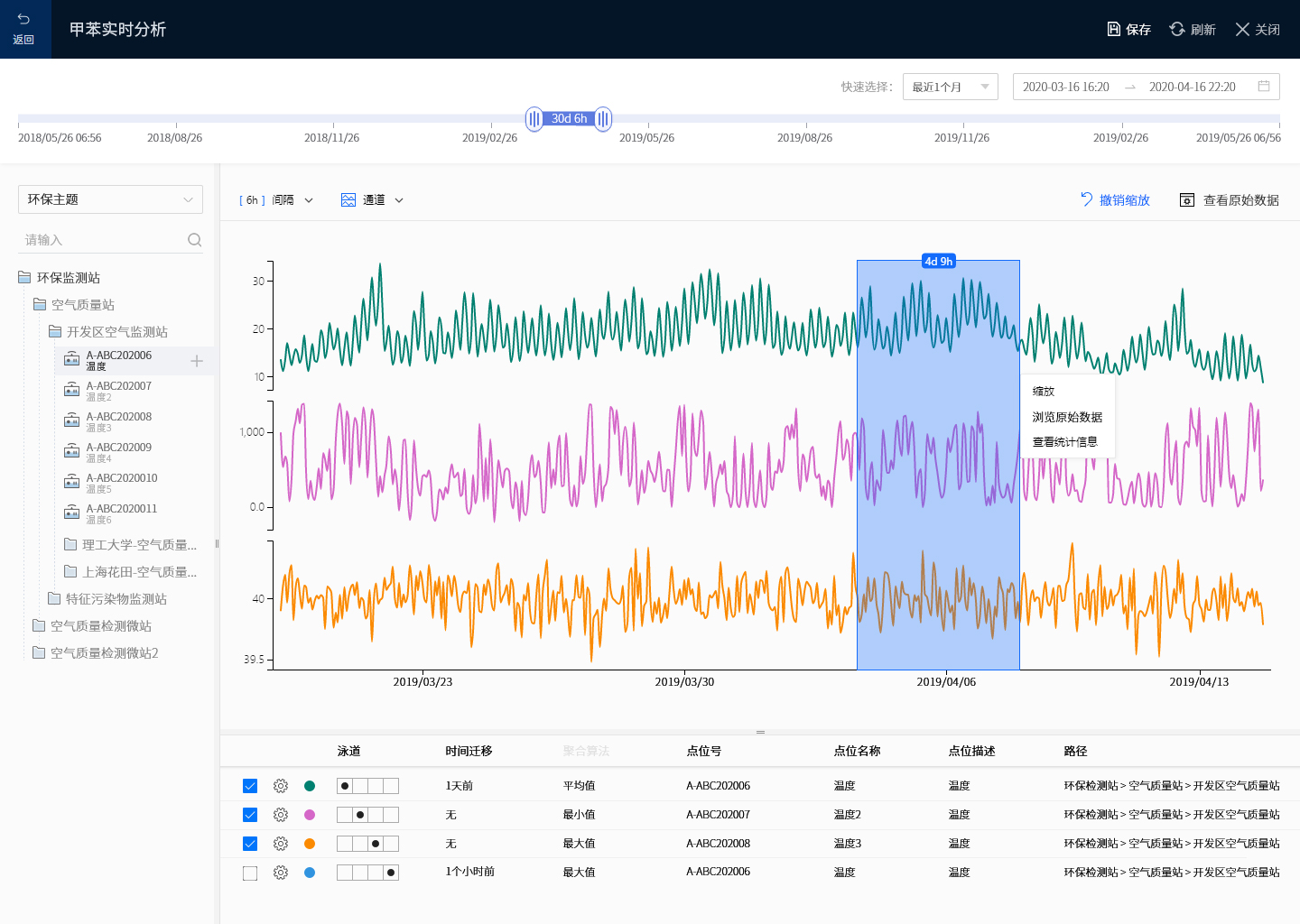Click the end date 2020-04-16 22:20
The width and height of the screenshot is (1300, 924).
pyautogui.click(x=1192, y=87)
